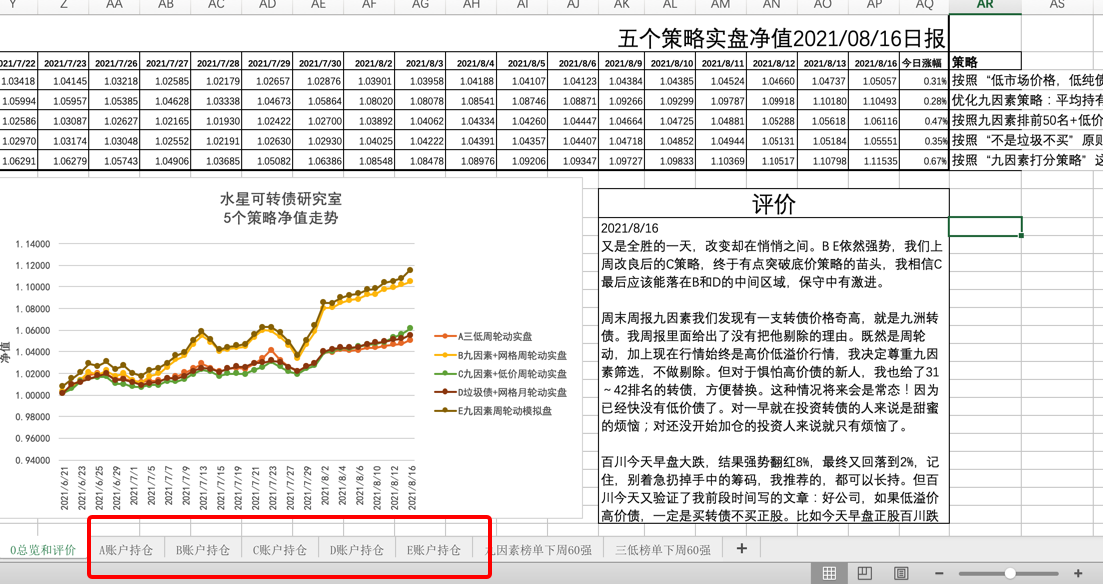Open the A账户持仓 sheet tab
The image size is (1103, 584).
click(126, 550)
